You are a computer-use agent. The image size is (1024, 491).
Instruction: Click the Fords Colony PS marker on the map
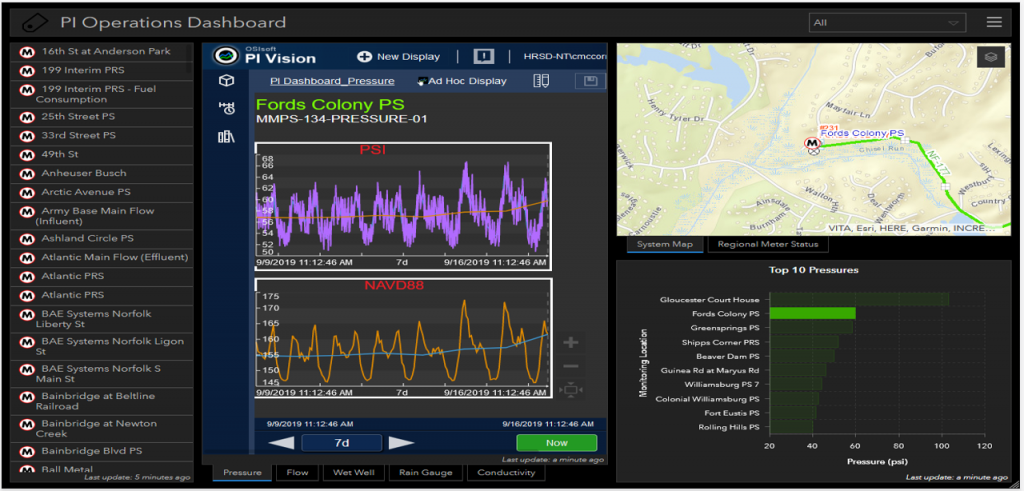[x=812, y=142]
